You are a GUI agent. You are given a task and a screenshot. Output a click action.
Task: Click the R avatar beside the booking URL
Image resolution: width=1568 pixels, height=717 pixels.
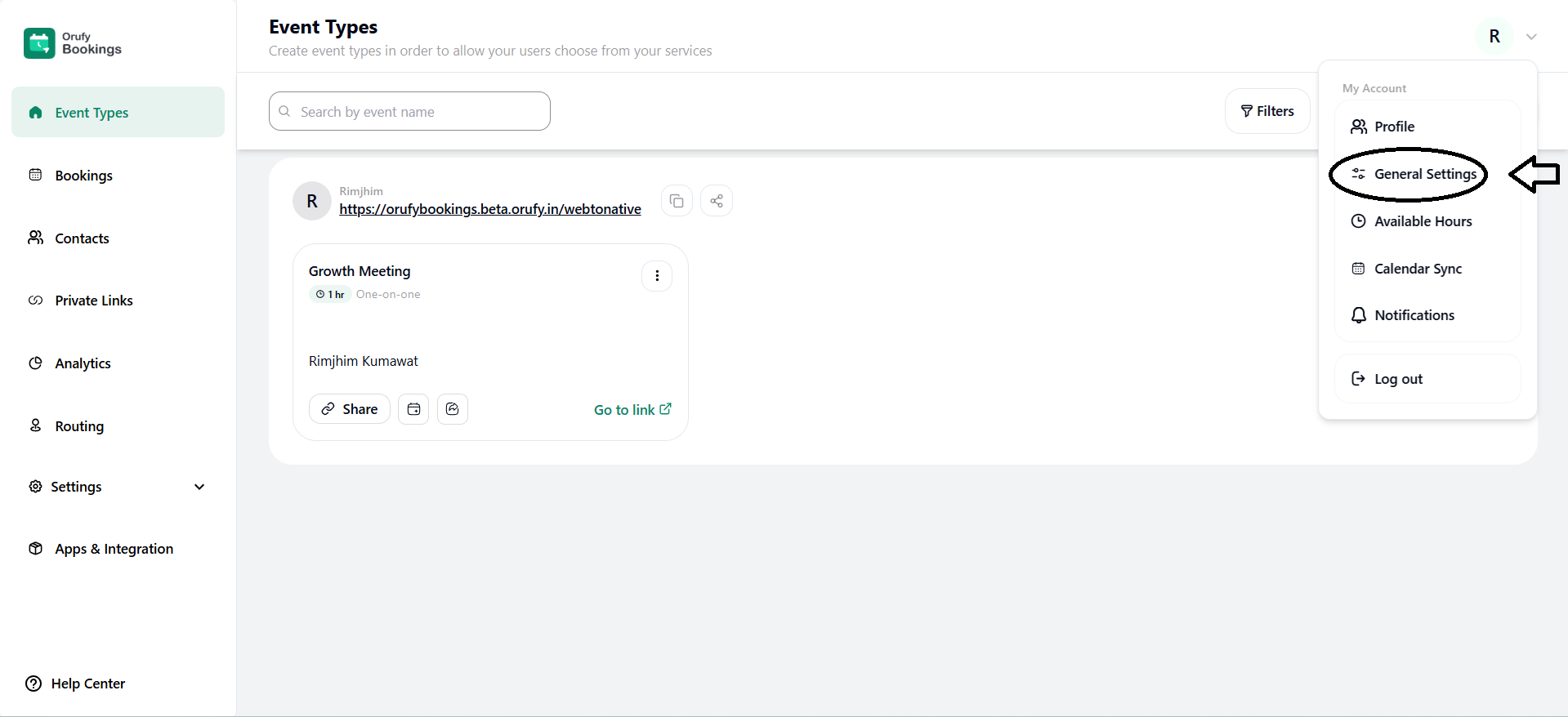tap(312, 201)
